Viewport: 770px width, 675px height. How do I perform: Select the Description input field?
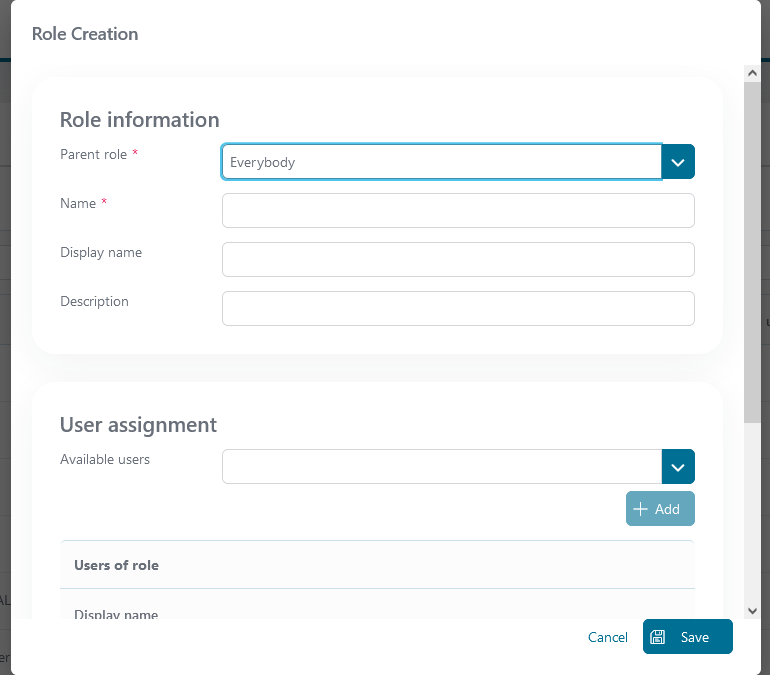pyautogui.click(x=458, y=309)
